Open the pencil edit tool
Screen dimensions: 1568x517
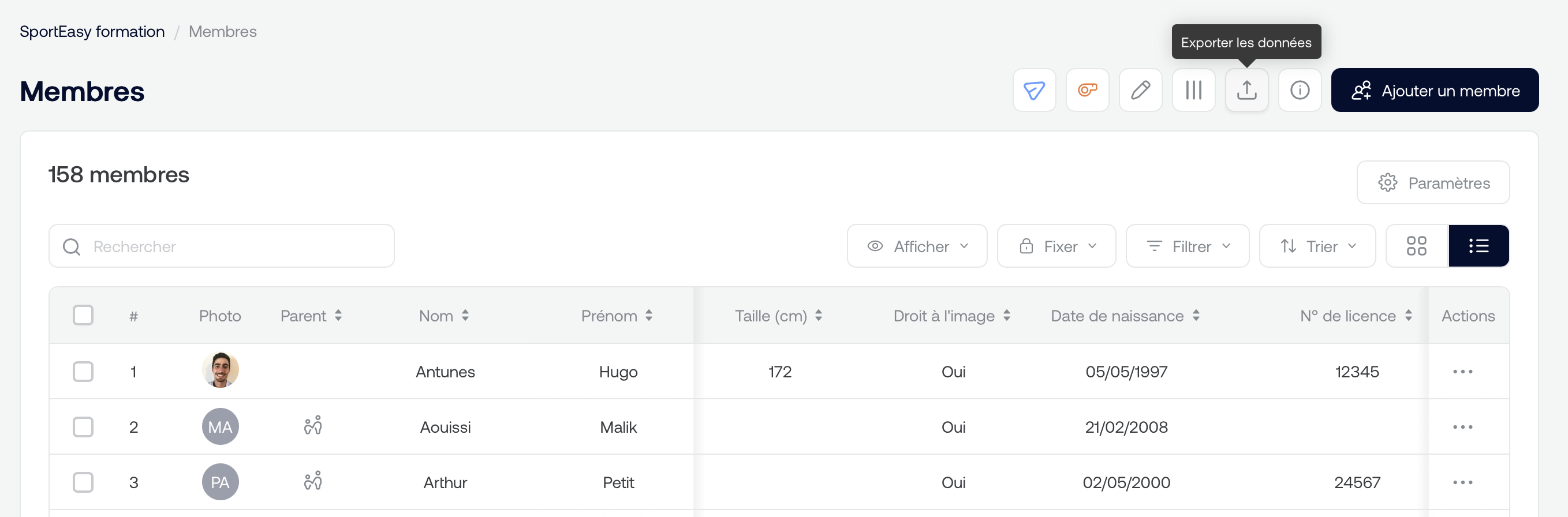click(1140, 91)
